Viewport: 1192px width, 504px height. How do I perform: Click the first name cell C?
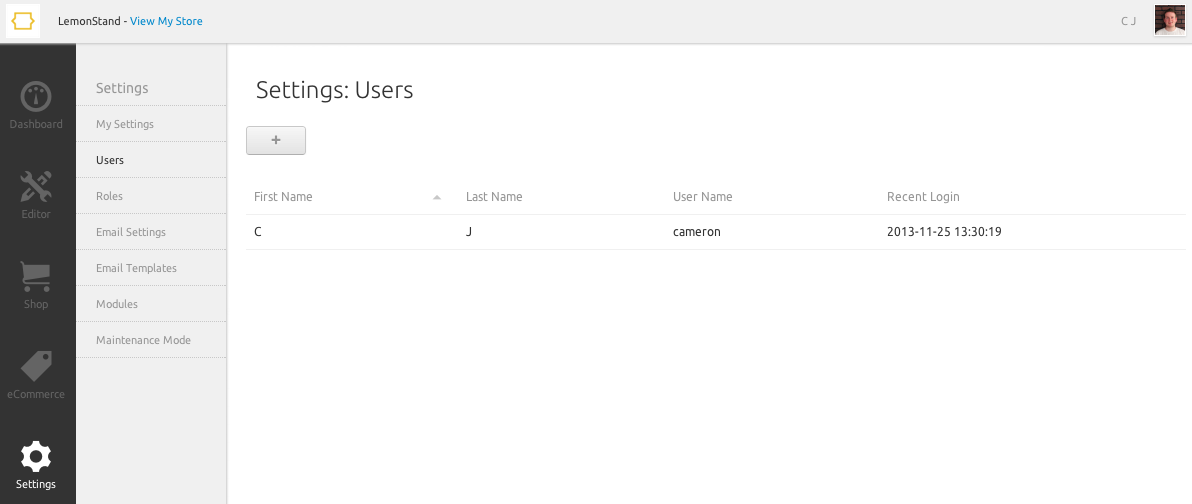[x=258, y=232]
